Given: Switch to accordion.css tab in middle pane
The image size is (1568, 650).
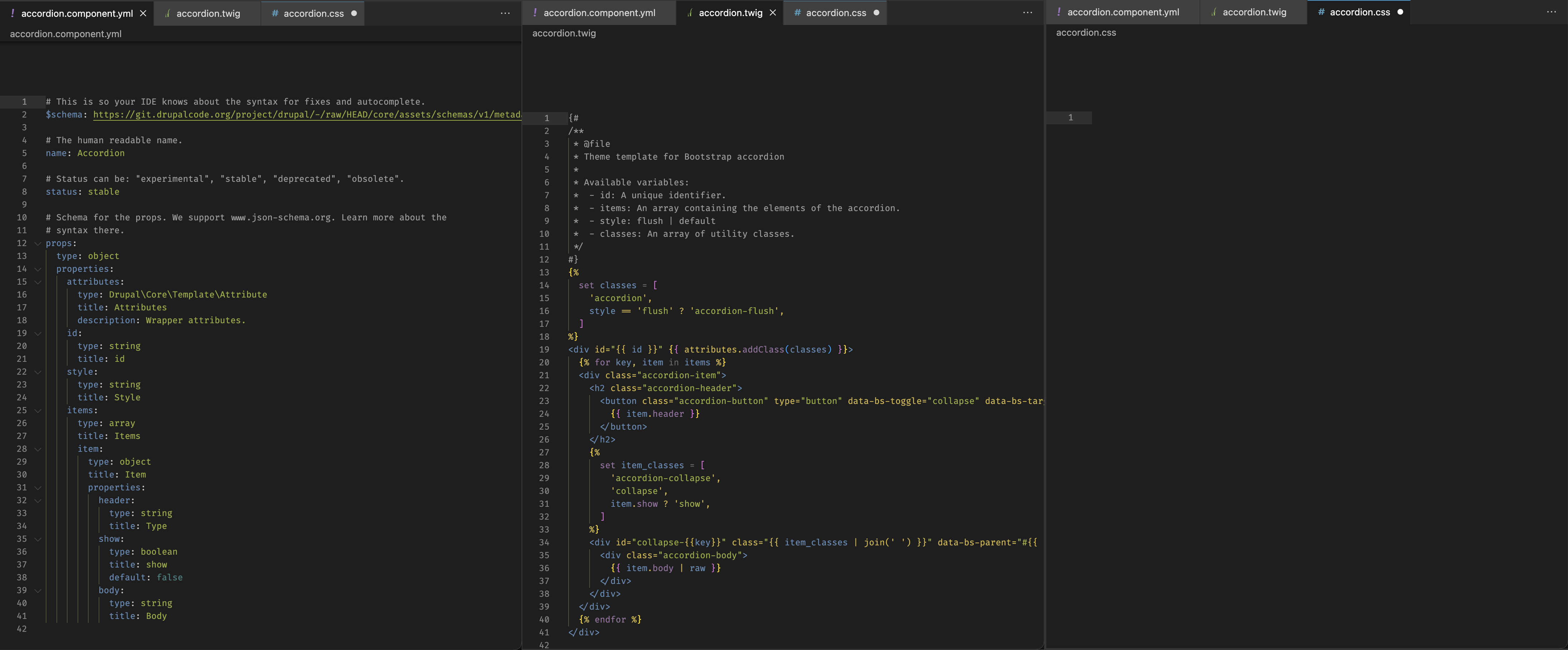Looking at the screenshot, I should [835, 13].
